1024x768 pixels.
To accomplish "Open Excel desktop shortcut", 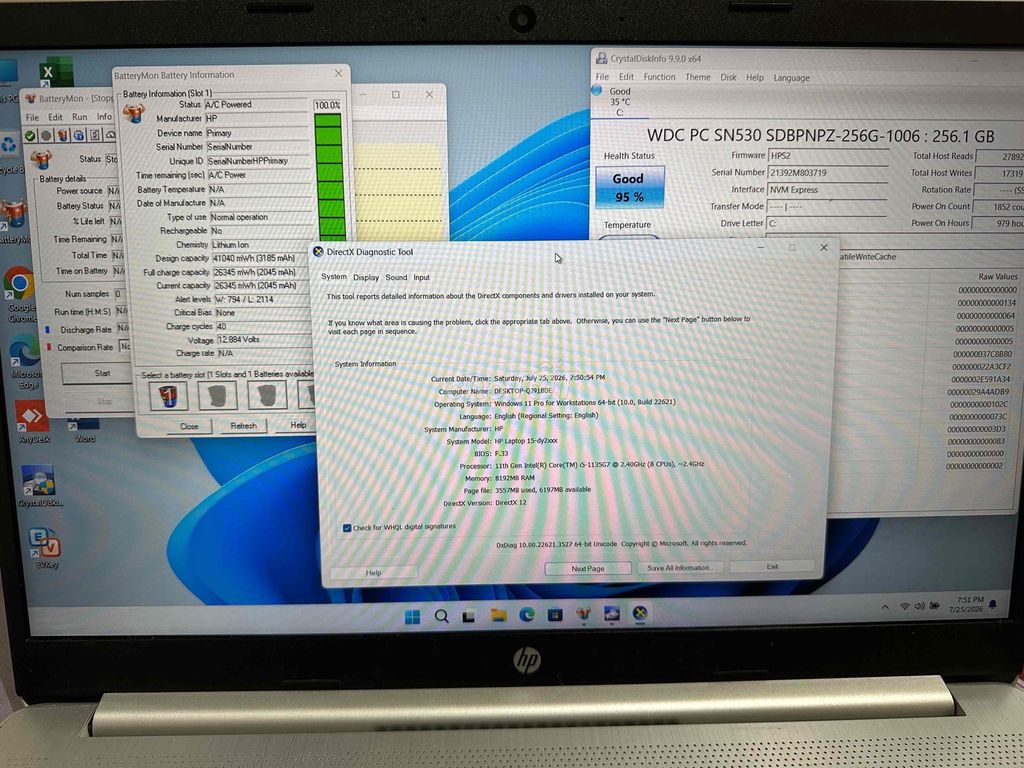I will [x=55, y=72].
